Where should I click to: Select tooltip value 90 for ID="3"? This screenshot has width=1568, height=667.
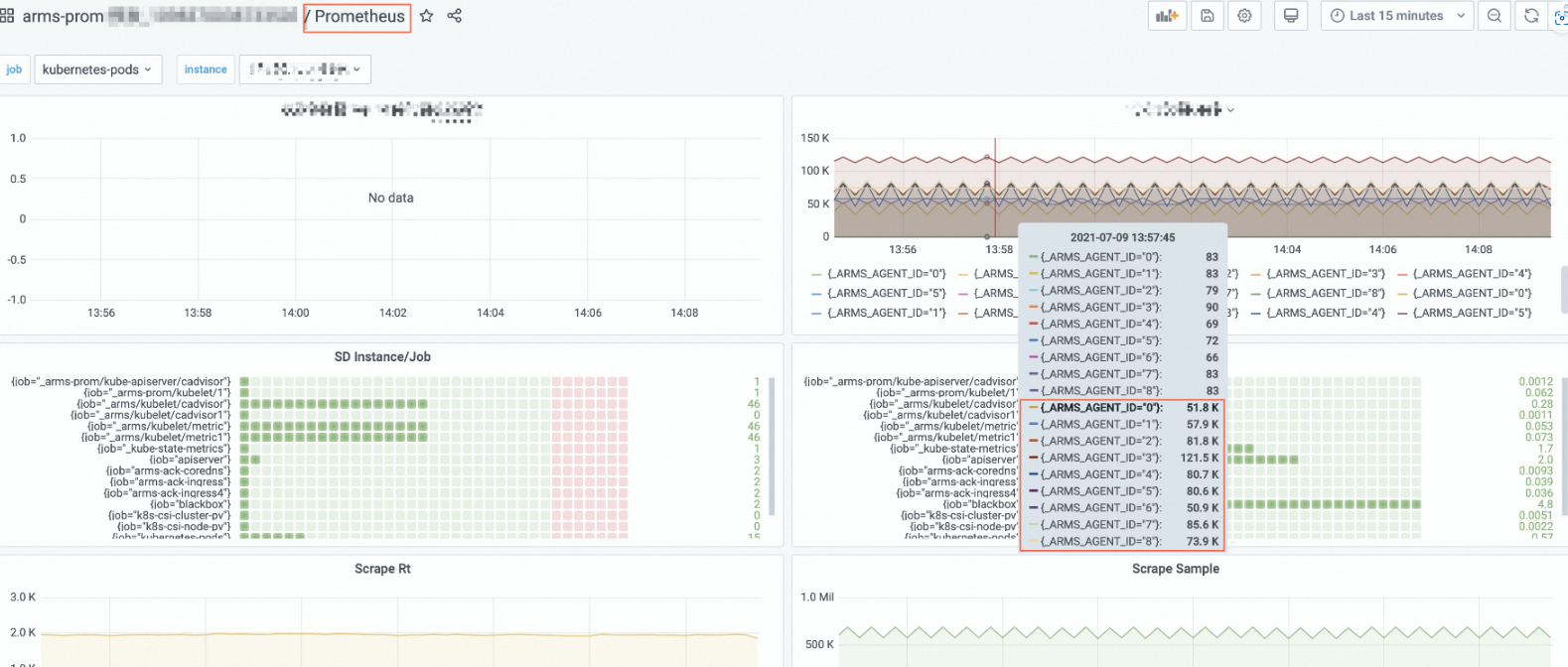click(x=1212, y=308)
